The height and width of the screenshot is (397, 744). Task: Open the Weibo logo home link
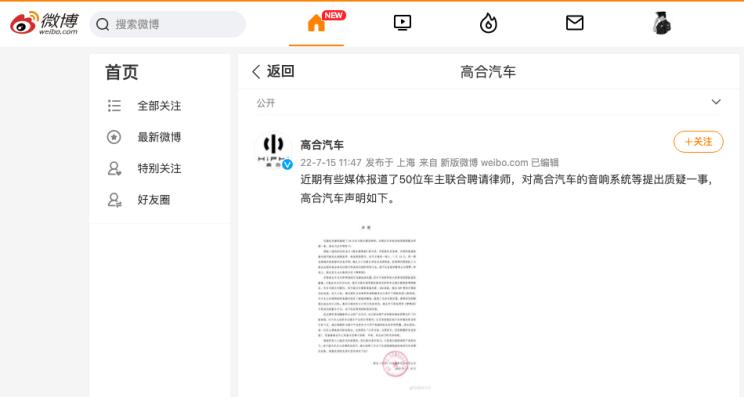pos(44,23)
